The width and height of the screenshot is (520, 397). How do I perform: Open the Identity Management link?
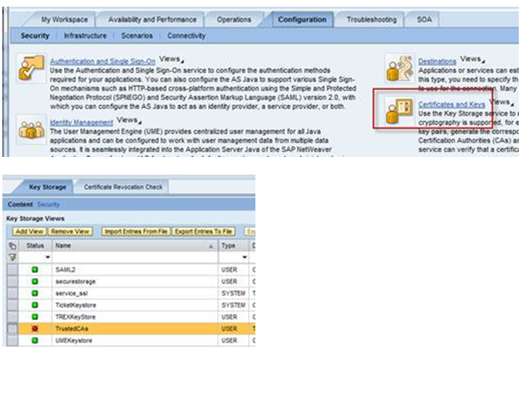(x=81, y=122)
